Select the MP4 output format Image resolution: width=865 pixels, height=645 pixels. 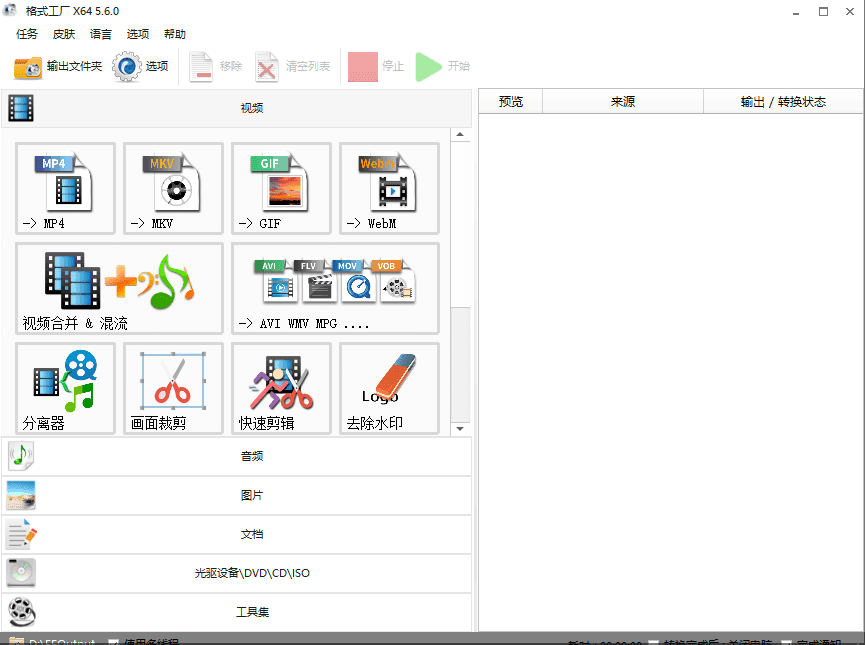[x=64, y=189]
